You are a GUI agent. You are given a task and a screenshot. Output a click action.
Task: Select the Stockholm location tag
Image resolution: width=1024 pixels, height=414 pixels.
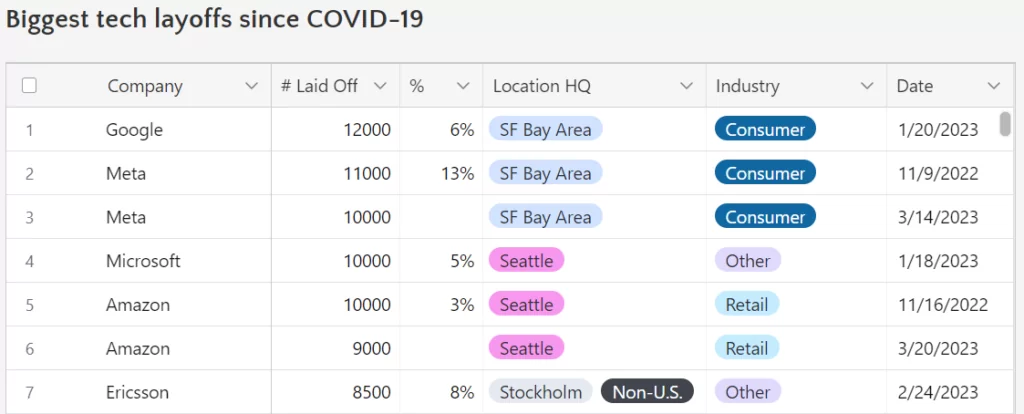tap(541, 392)
